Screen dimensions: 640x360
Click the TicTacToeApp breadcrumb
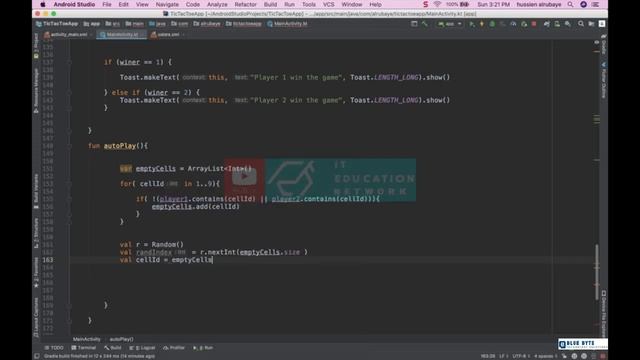click(x=57, y=24)
